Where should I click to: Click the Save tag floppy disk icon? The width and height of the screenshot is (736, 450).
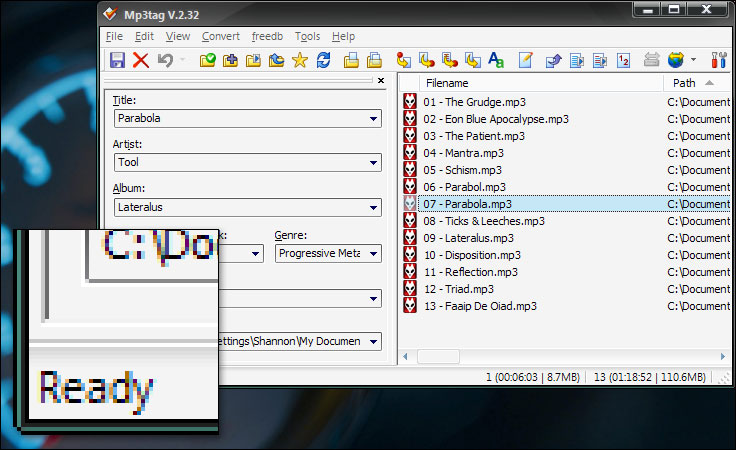(117, 60)
